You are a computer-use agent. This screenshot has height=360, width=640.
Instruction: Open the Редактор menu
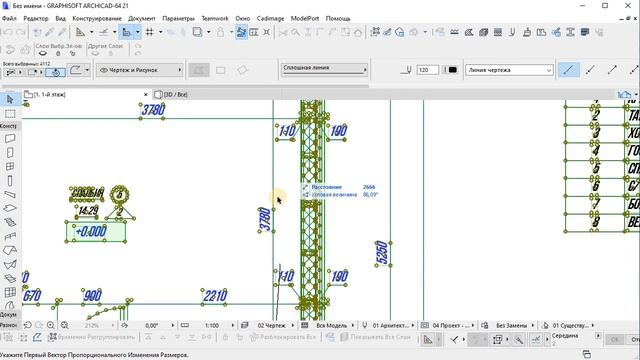click(36, 18)
